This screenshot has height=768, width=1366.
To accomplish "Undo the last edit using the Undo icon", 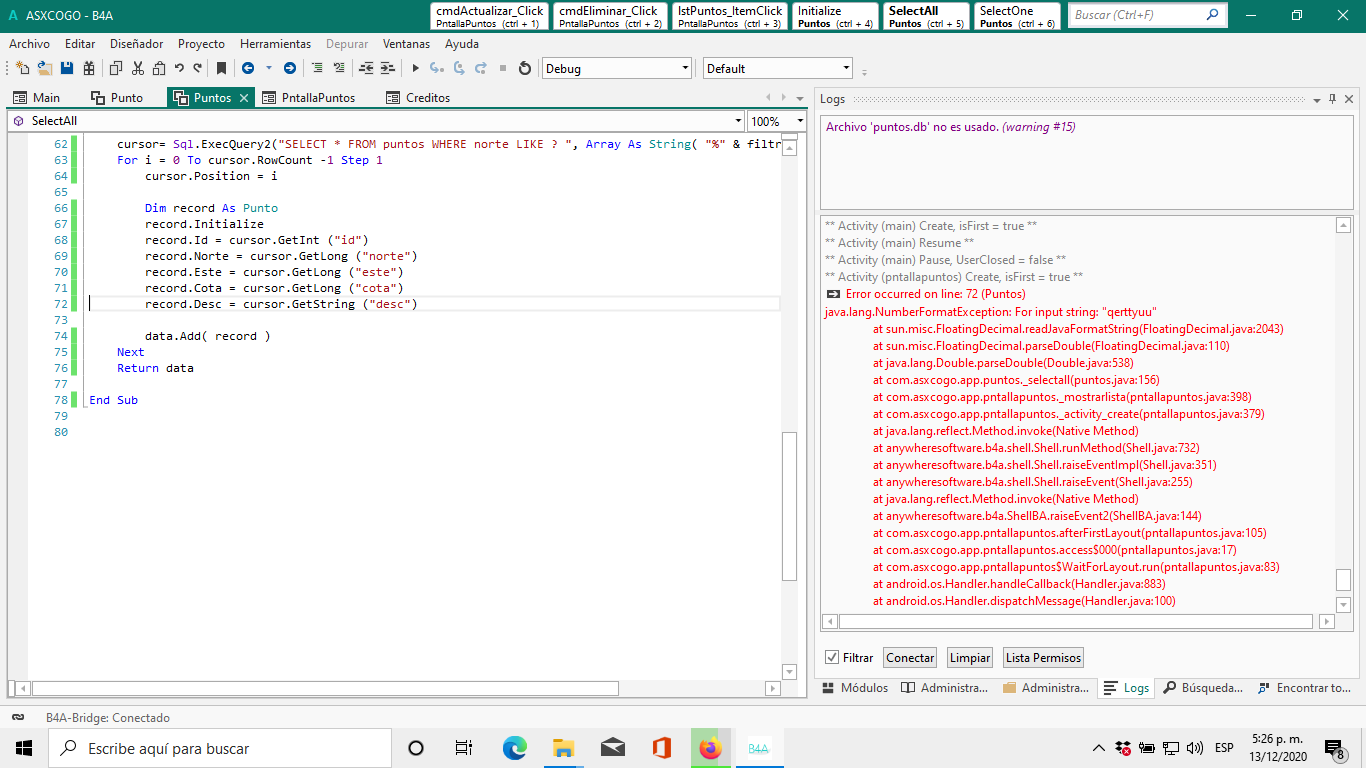I will (179, 68).
